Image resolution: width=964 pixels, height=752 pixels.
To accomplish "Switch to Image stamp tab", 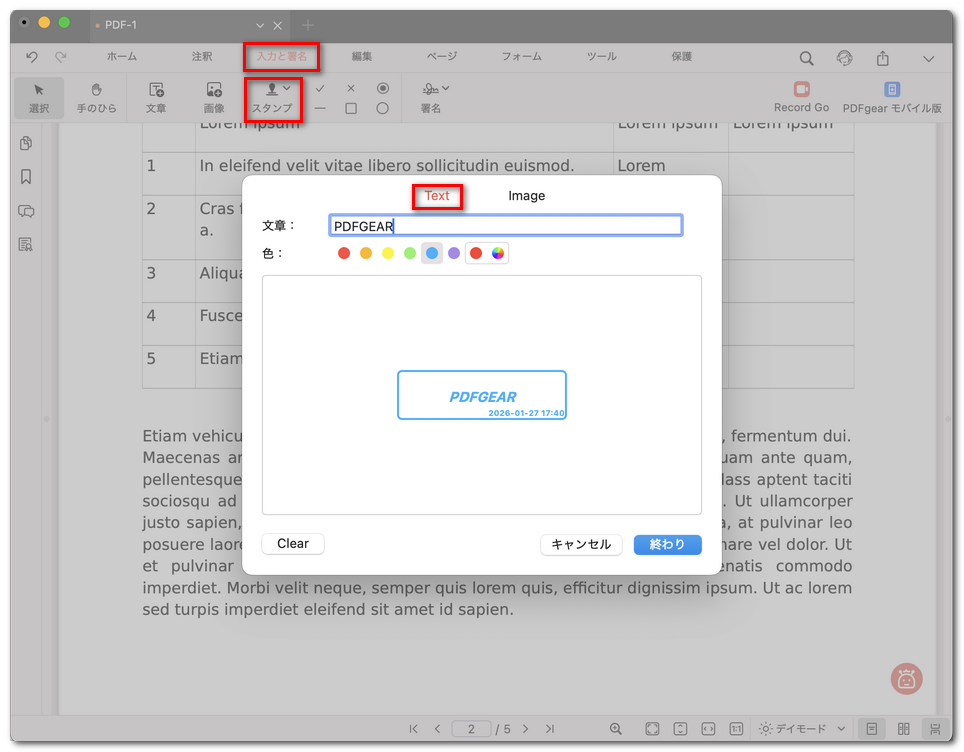I will pos(526,196).
